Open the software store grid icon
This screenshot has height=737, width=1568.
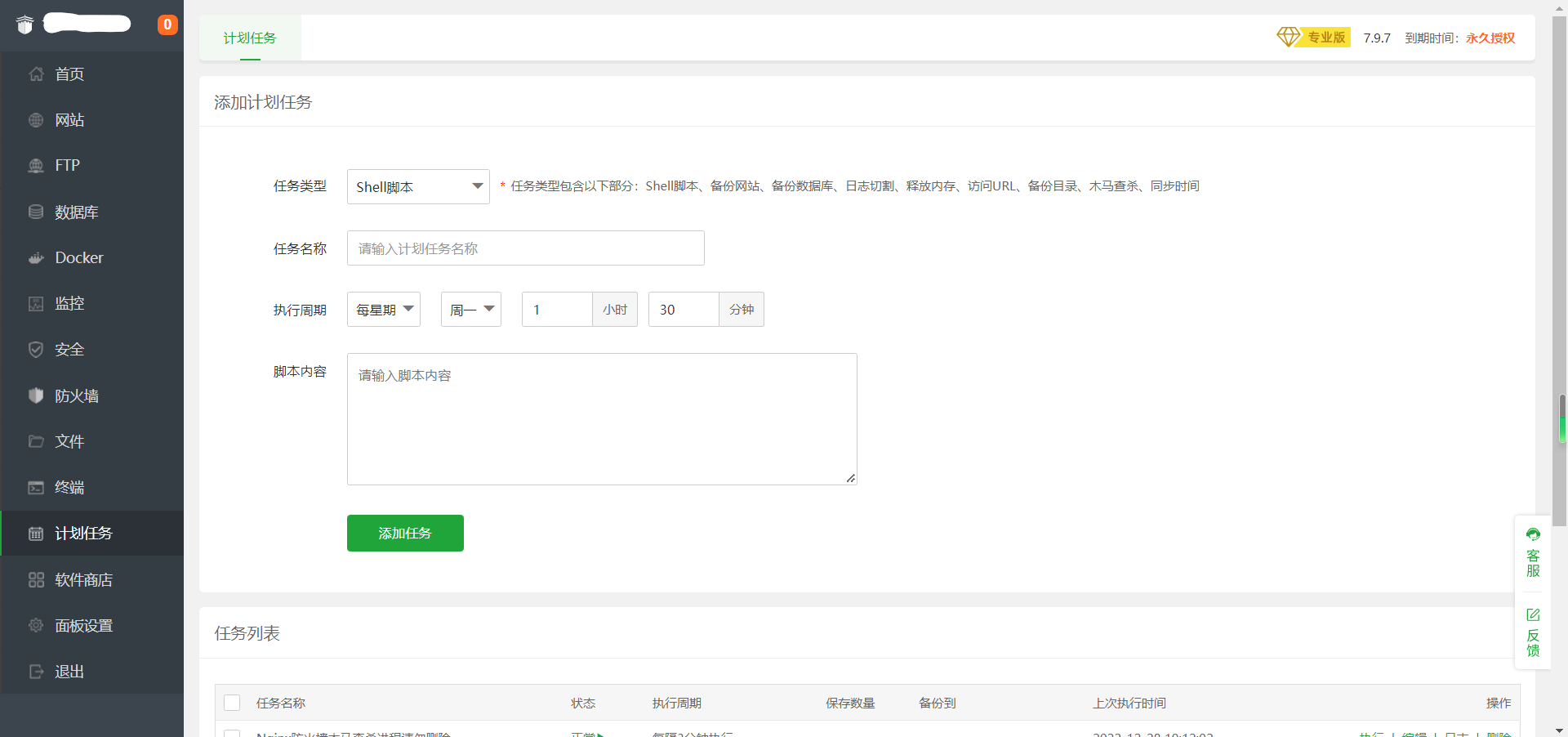click(x=36, y=580)
